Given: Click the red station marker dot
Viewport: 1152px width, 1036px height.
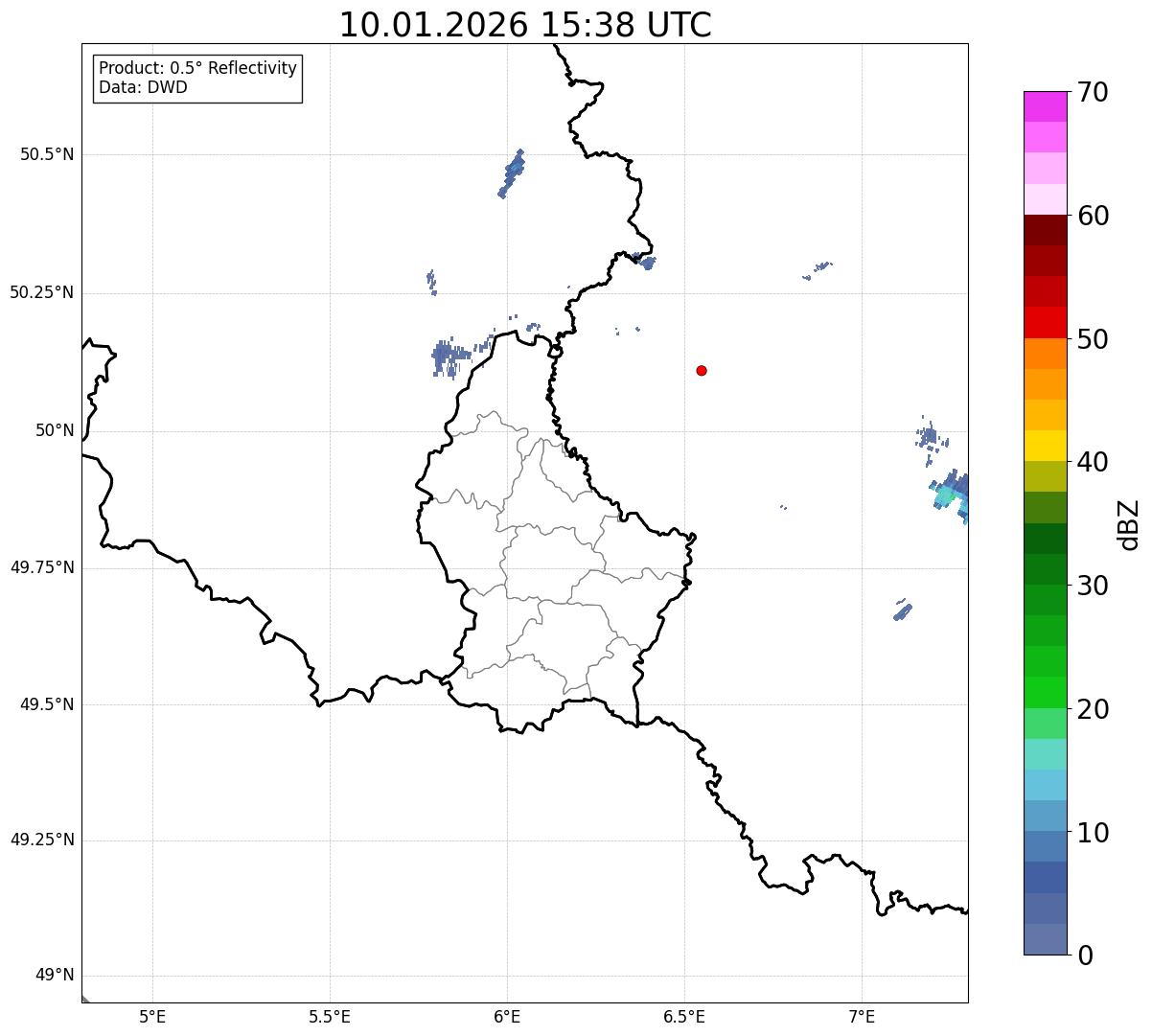Looking at the screenshot, I should coord(702,370).
